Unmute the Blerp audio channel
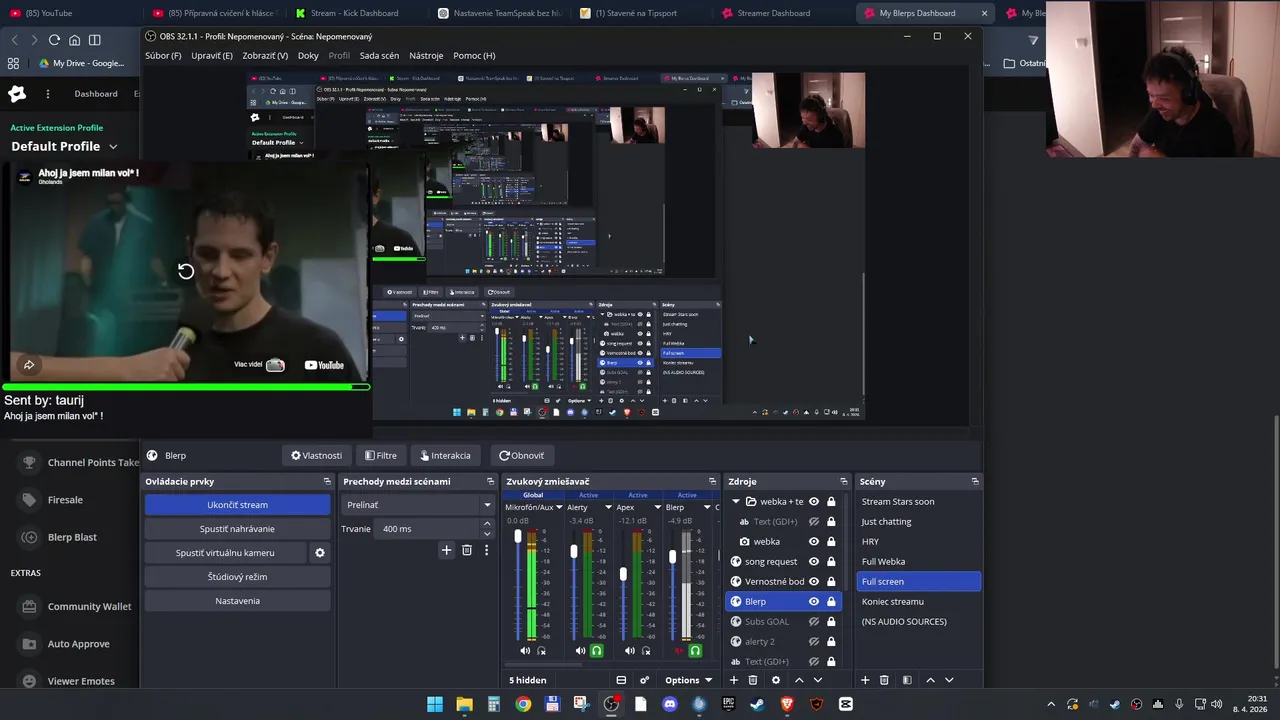The image size is (1280, 720). 679,651
